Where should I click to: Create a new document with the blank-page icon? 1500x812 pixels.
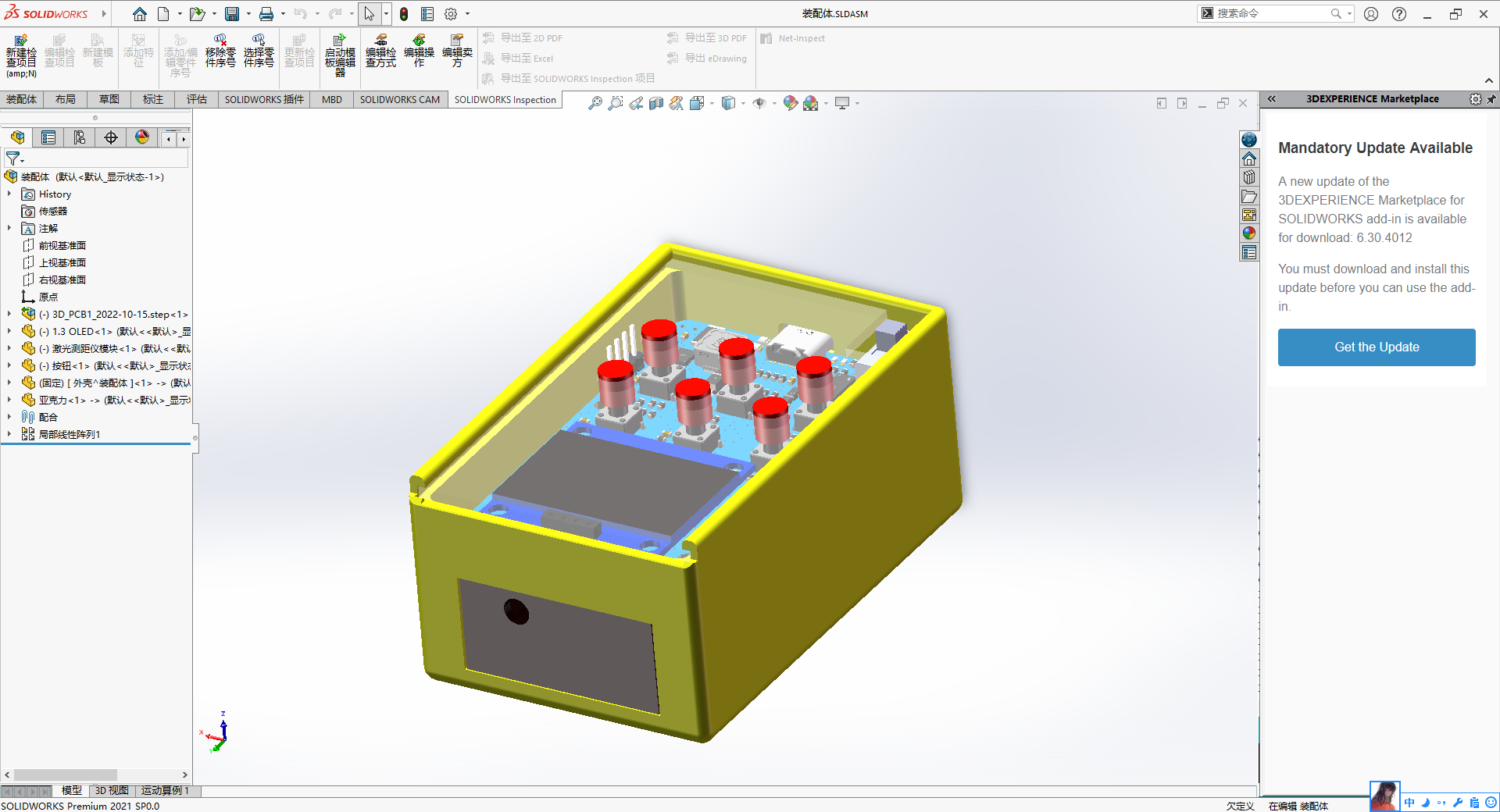(163, 14)
